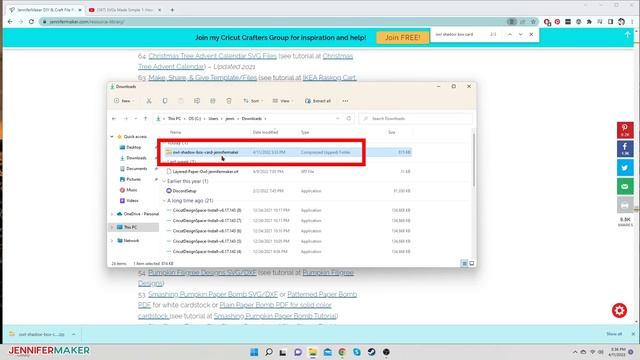Click the Facebook share button
The height and width of the screenshot is (360, 640).
[625, 149]
